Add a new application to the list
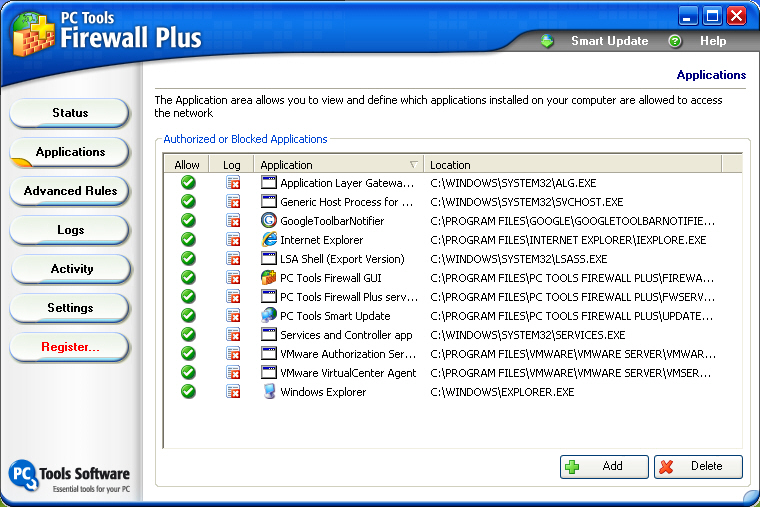Viewport: 760px width, 507px height. [604, 467]
